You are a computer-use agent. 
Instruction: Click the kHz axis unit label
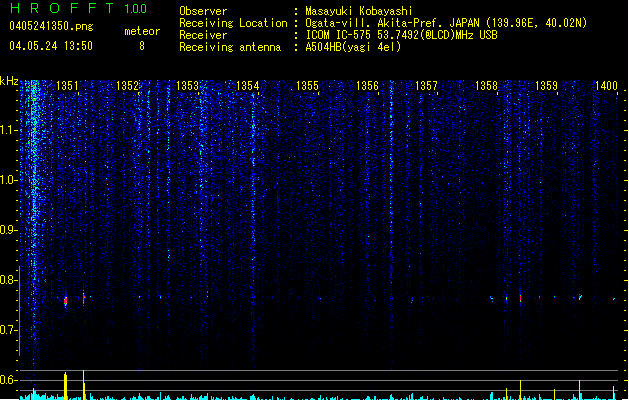pyautogui.click(x=9, y=81)
